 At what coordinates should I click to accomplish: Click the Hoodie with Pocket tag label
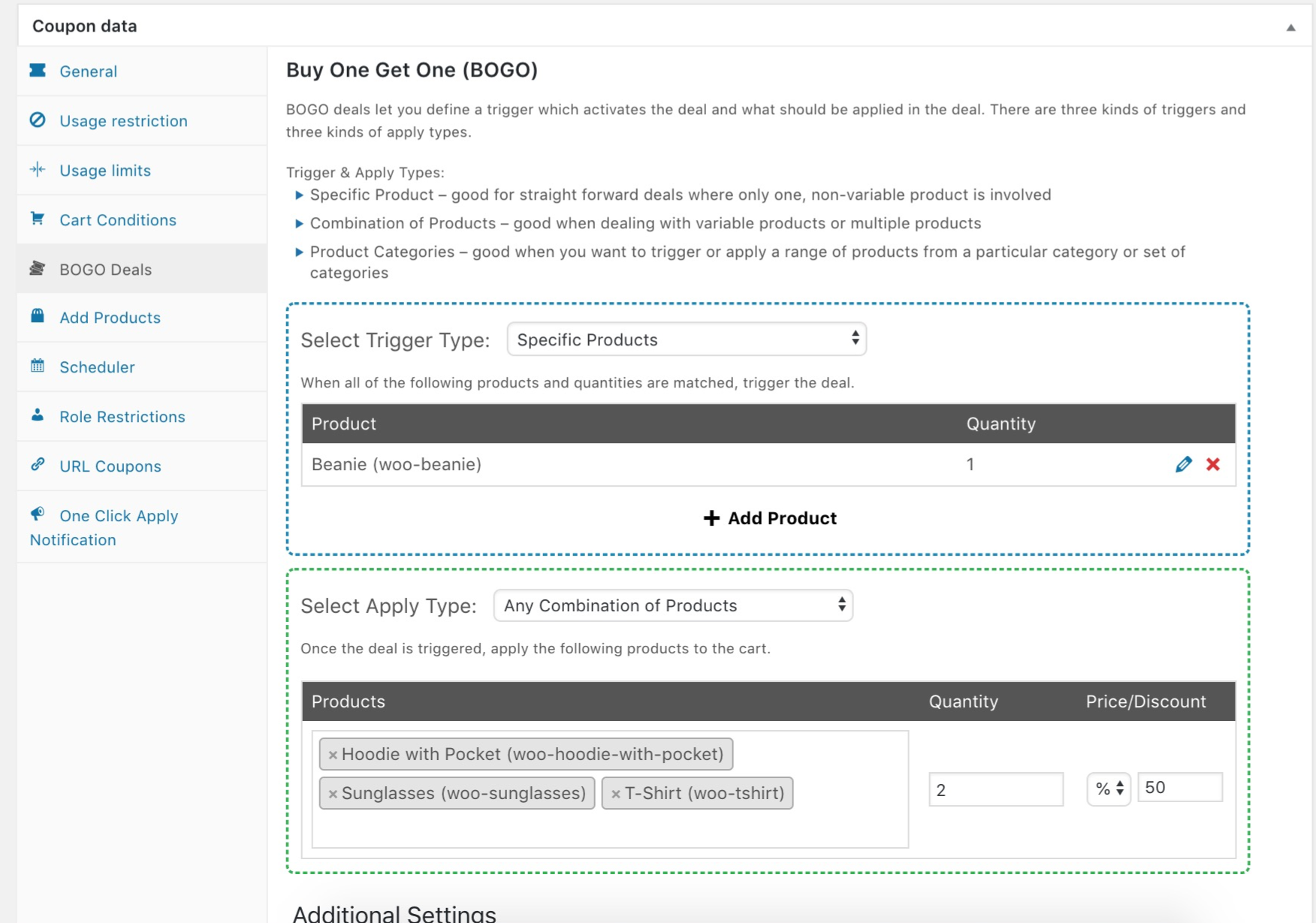(x=533, y=754)
